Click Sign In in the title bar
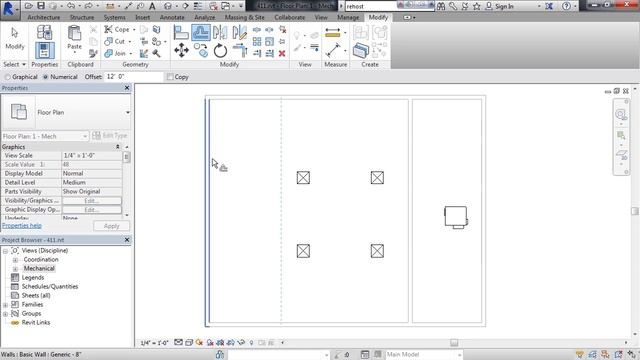640x360 pixels. 504,6
